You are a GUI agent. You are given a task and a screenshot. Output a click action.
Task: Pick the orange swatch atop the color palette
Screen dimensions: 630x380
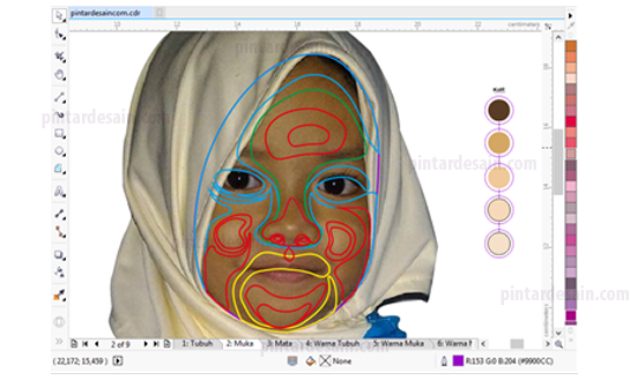[571, 46]
